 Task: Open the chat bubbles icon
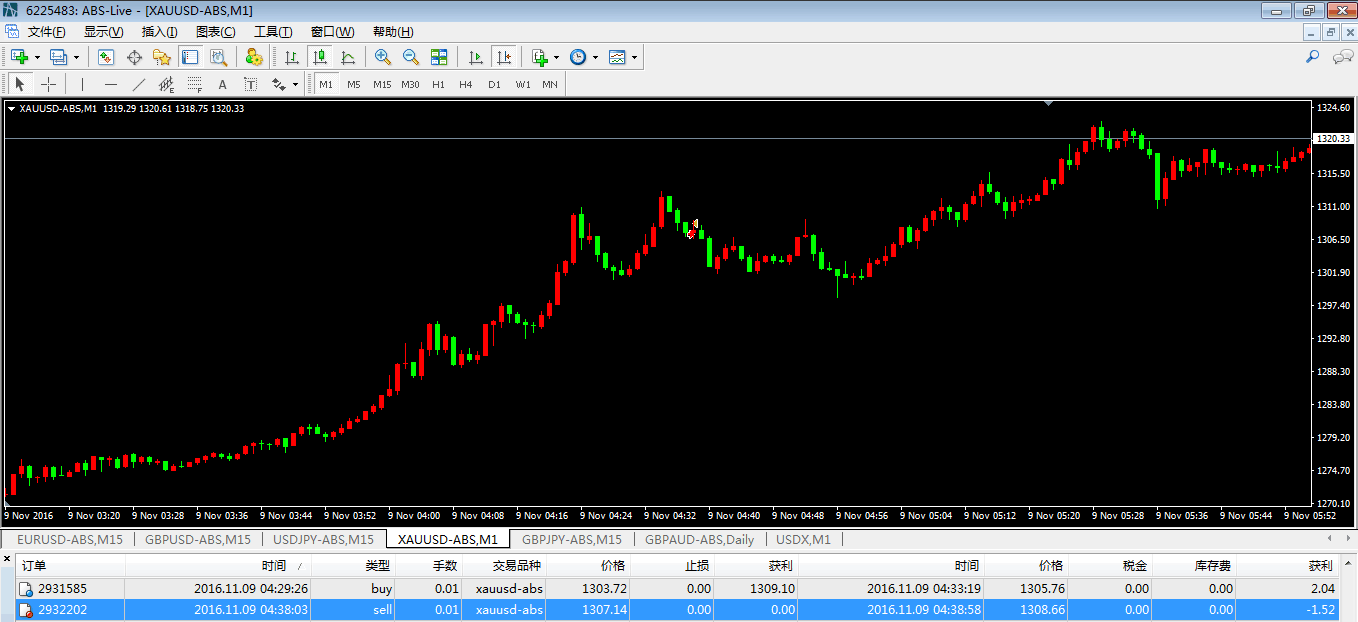(1343, 57)
